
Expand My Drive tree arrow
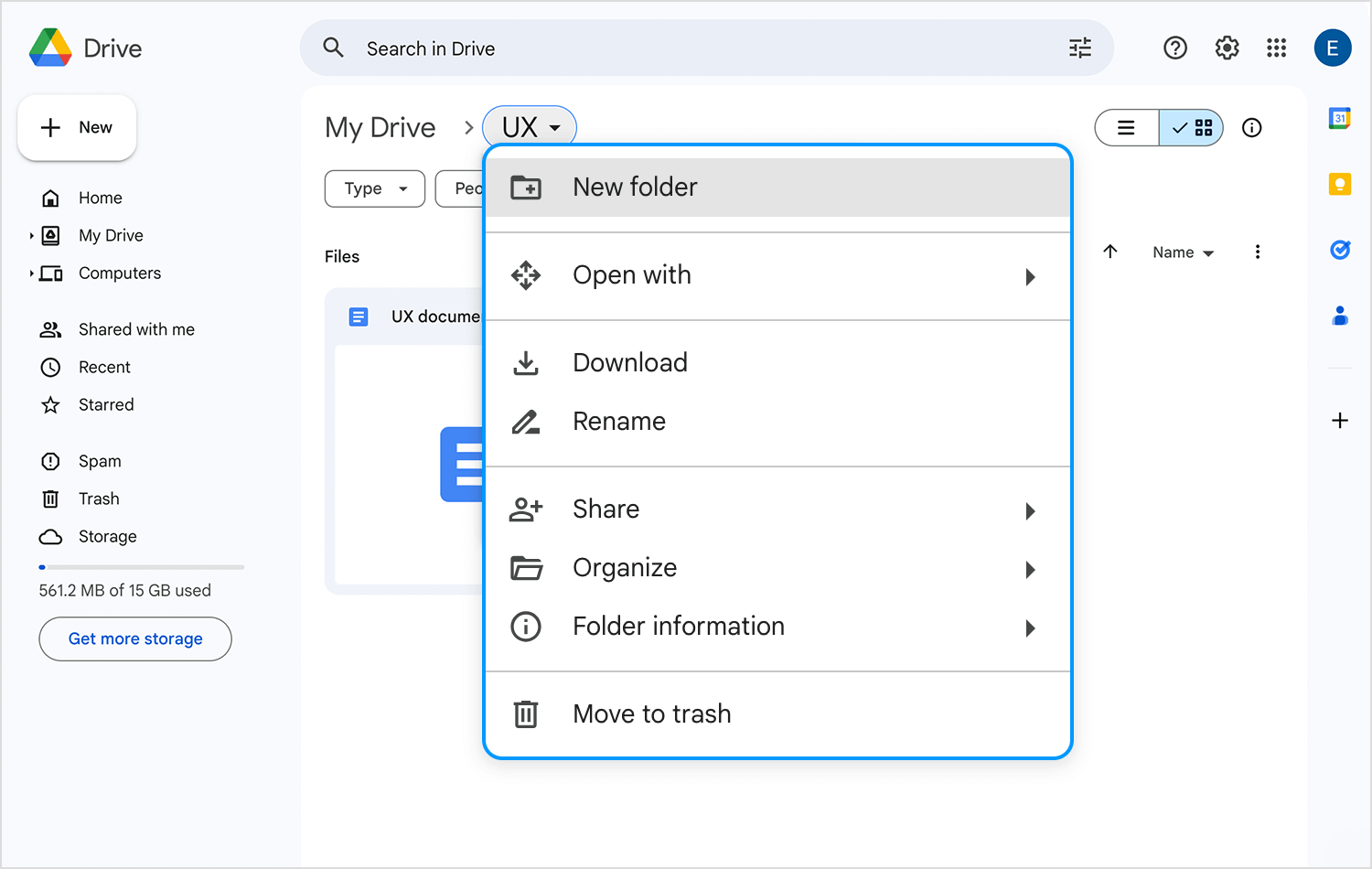click(32, 236)
